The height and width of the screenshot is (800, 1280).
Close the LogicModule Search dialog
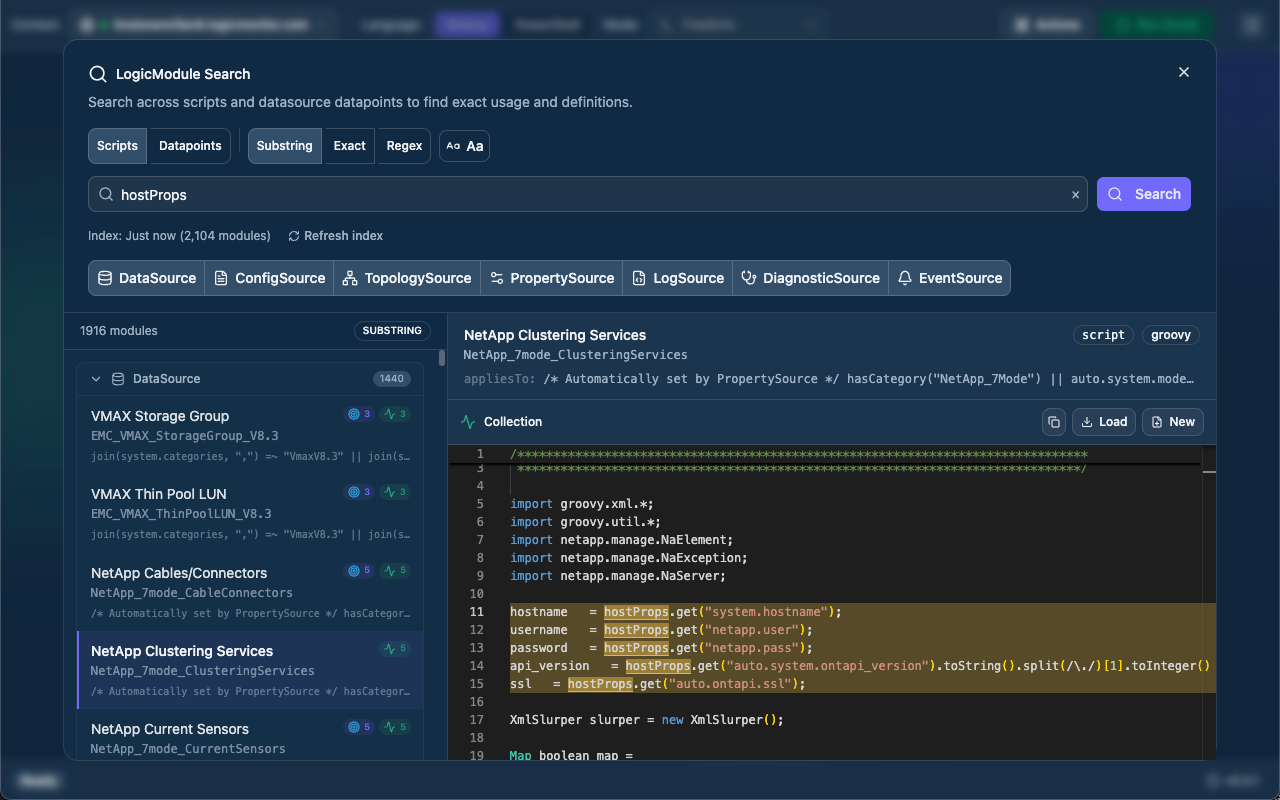1184,72
